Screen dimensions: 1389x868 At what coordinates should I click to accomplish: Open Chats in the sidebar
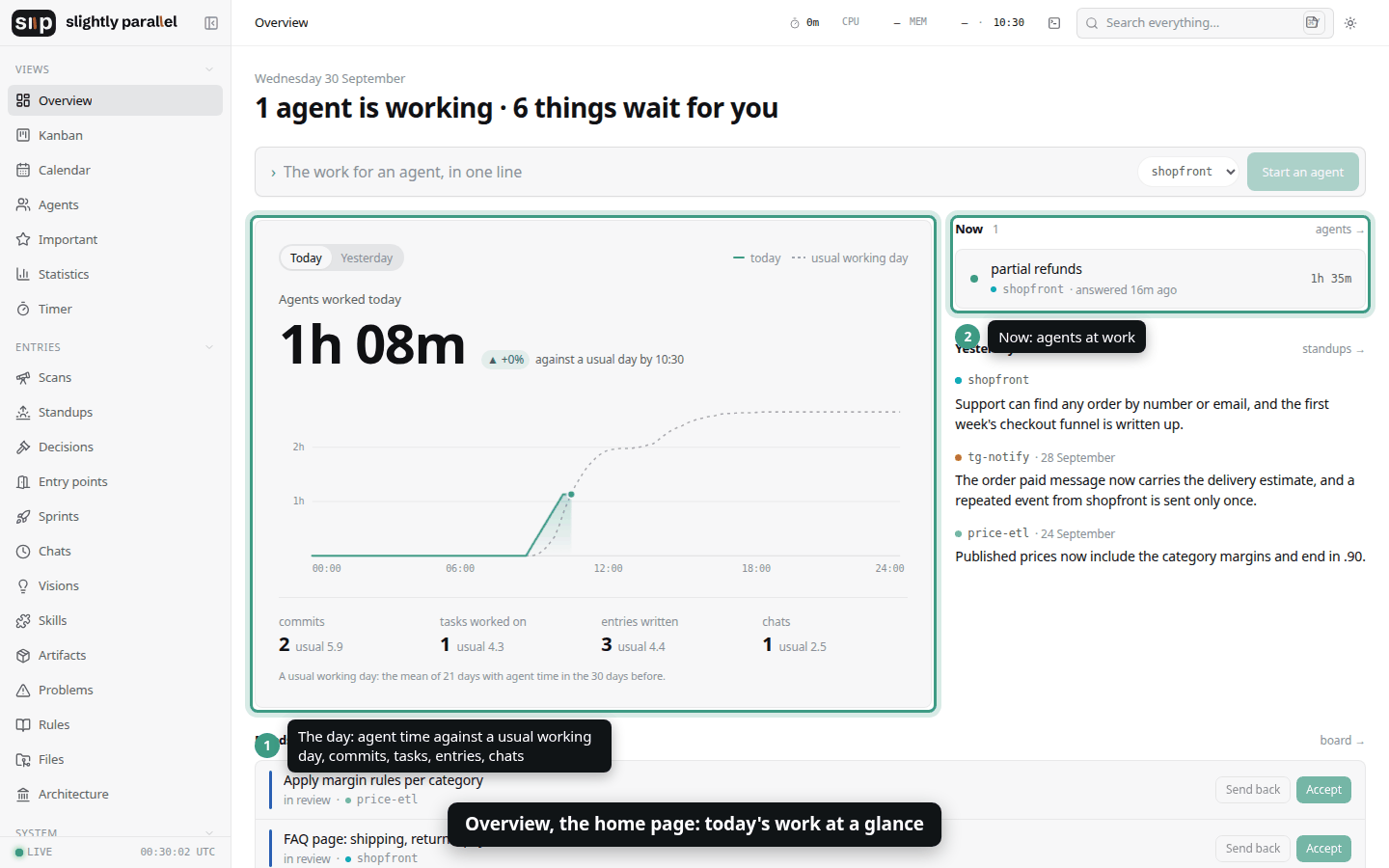click(115, 551)
